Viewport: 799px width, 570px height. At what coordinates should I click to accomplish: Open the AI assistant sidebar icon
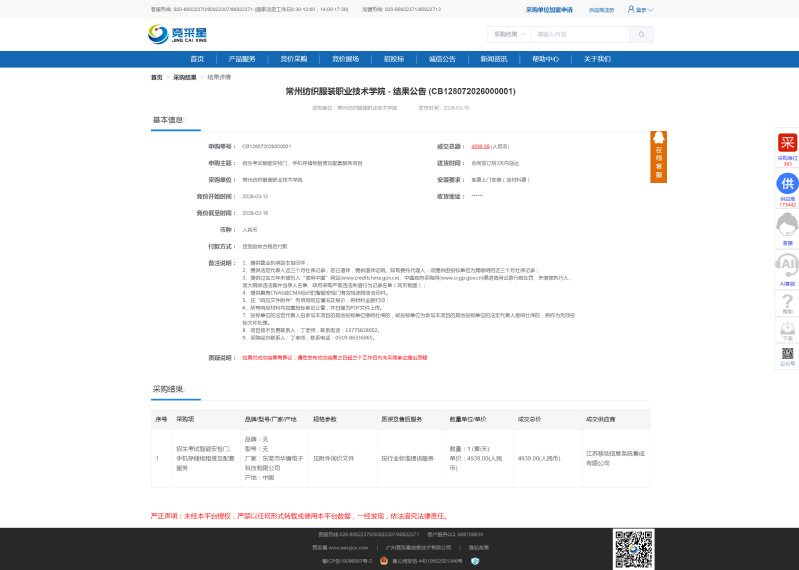pyautogui.click(x=787, y=266)
